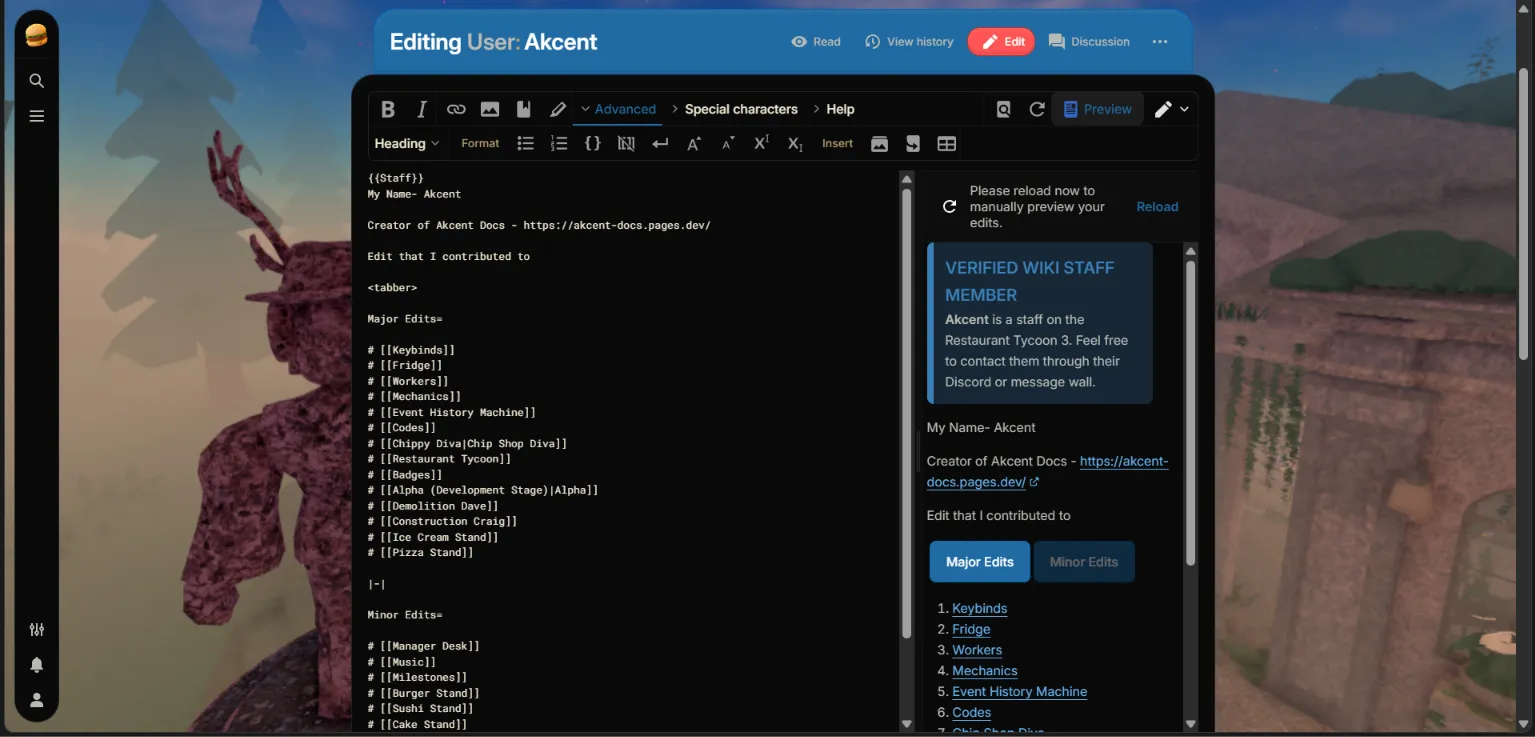Insert bulleted list
Screen dimensions: 1535x737
(x=525, y=144)
